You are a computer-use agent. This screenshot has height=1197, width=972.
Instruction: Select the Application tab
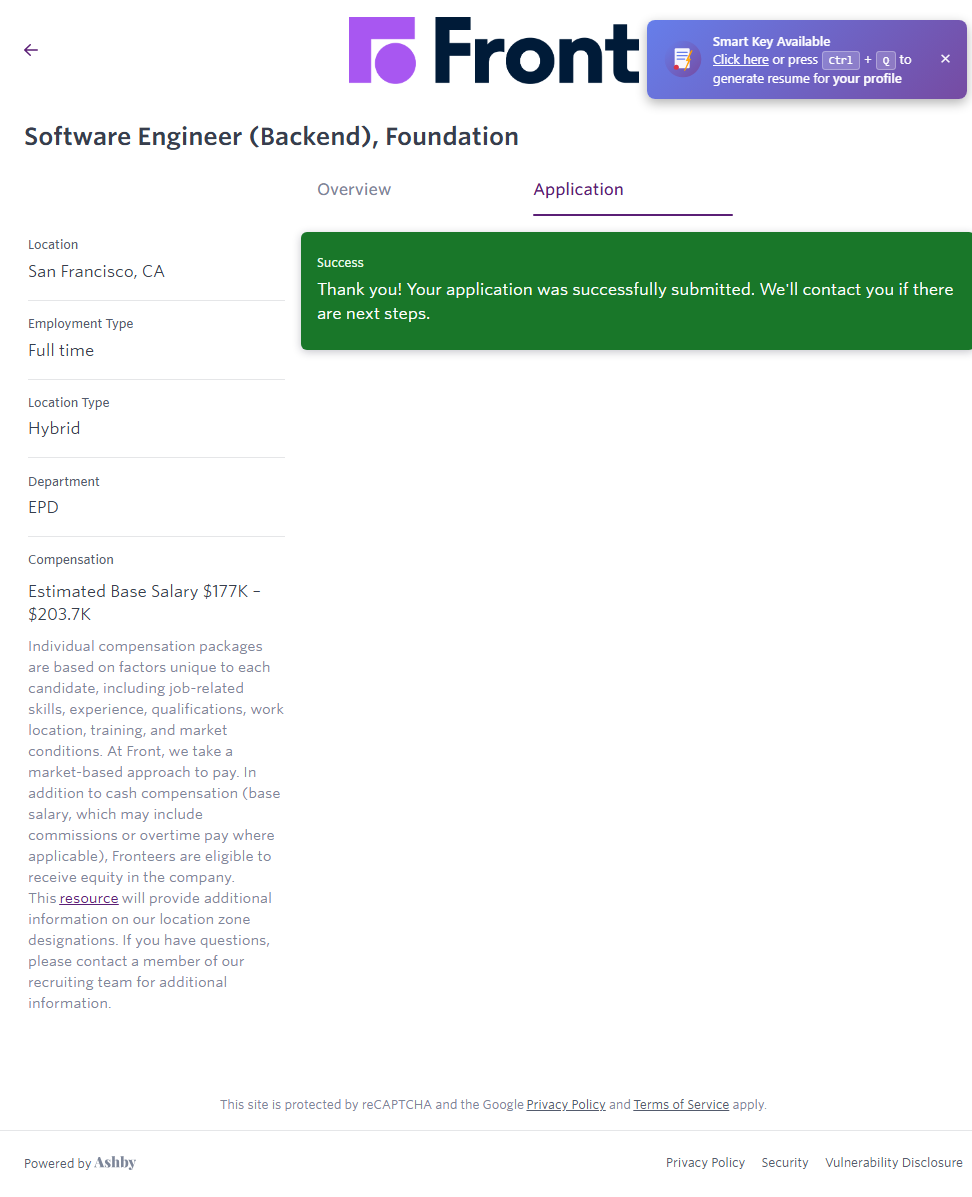[x=578, y=189]
